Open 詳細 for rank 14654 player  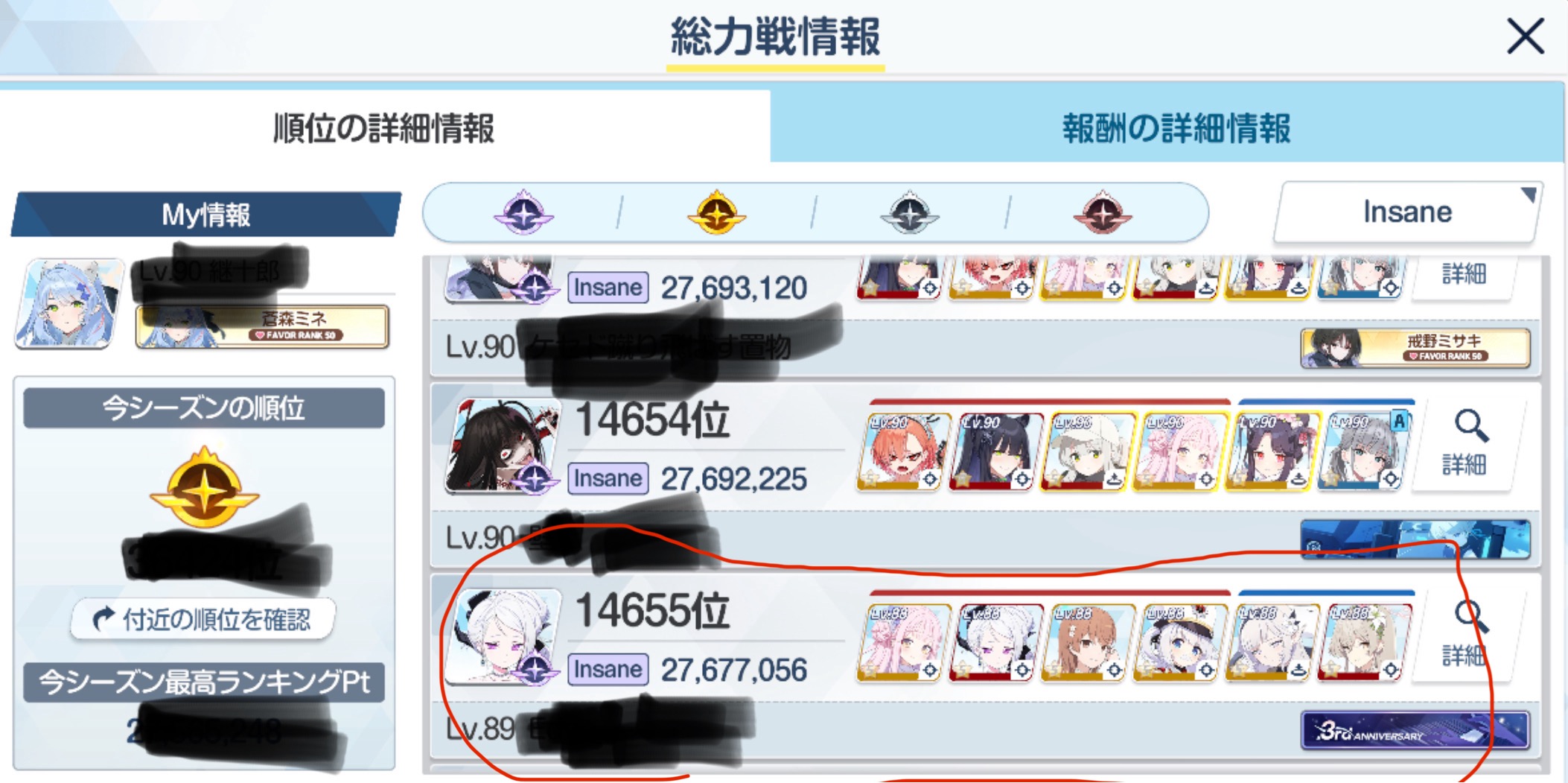tap(1464, 445)
